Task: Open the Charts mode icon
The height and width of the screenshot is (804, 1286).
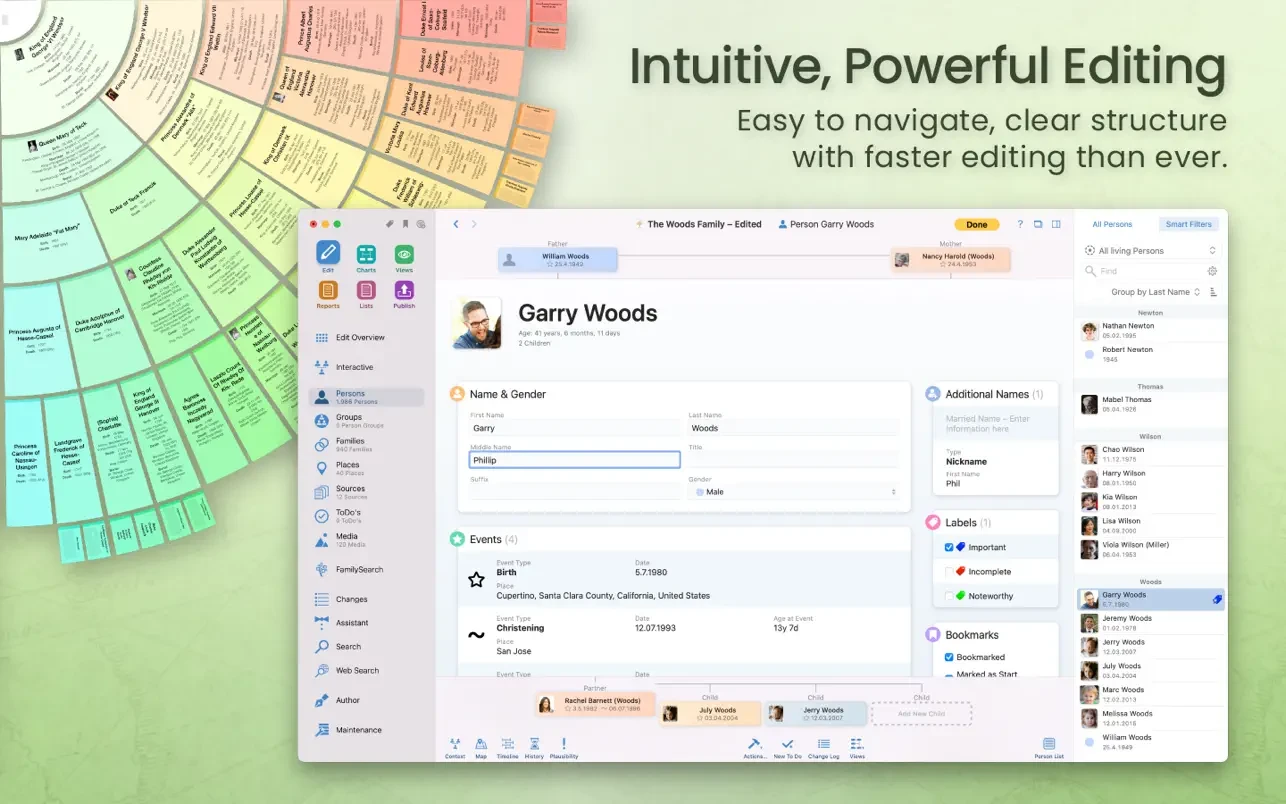Action: pos(366,254)
